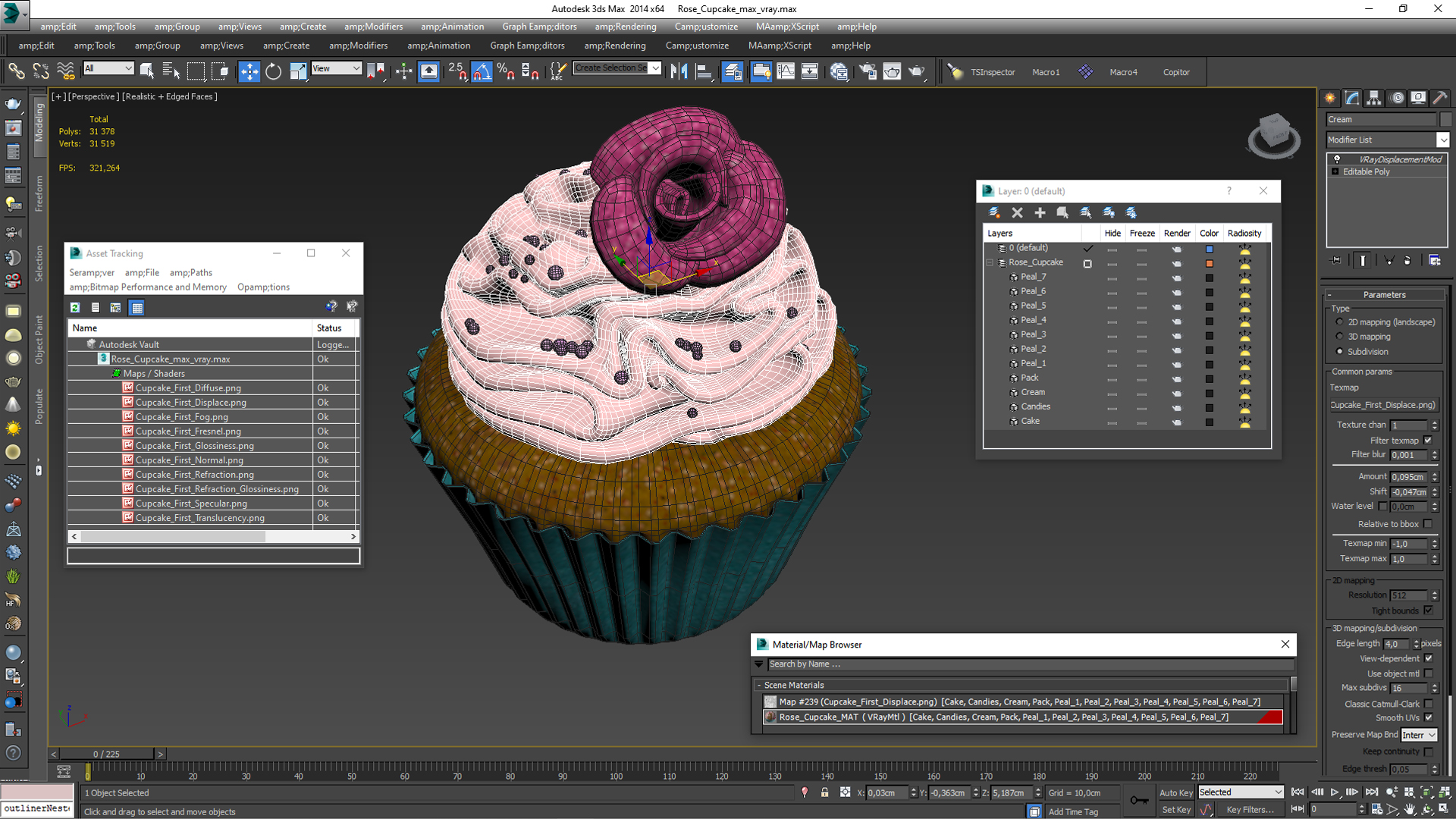Image resolution: width=1456 pixels, height=819 pixels.
Task: Switch Asset Tracking to table view icon
Action: point(136,307)
